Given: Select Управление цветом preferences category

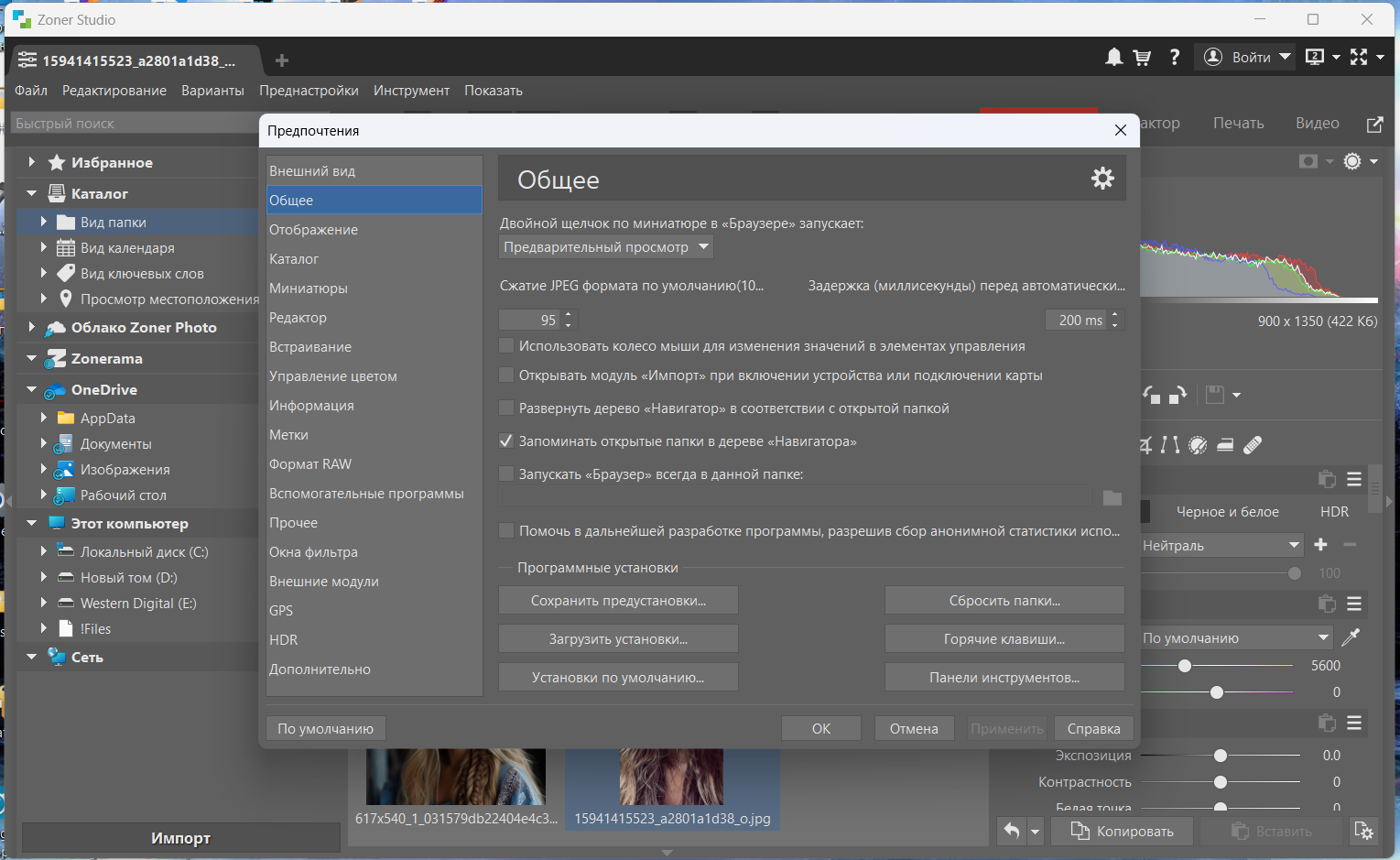Looking at the screenshot, I should (333, 376).
